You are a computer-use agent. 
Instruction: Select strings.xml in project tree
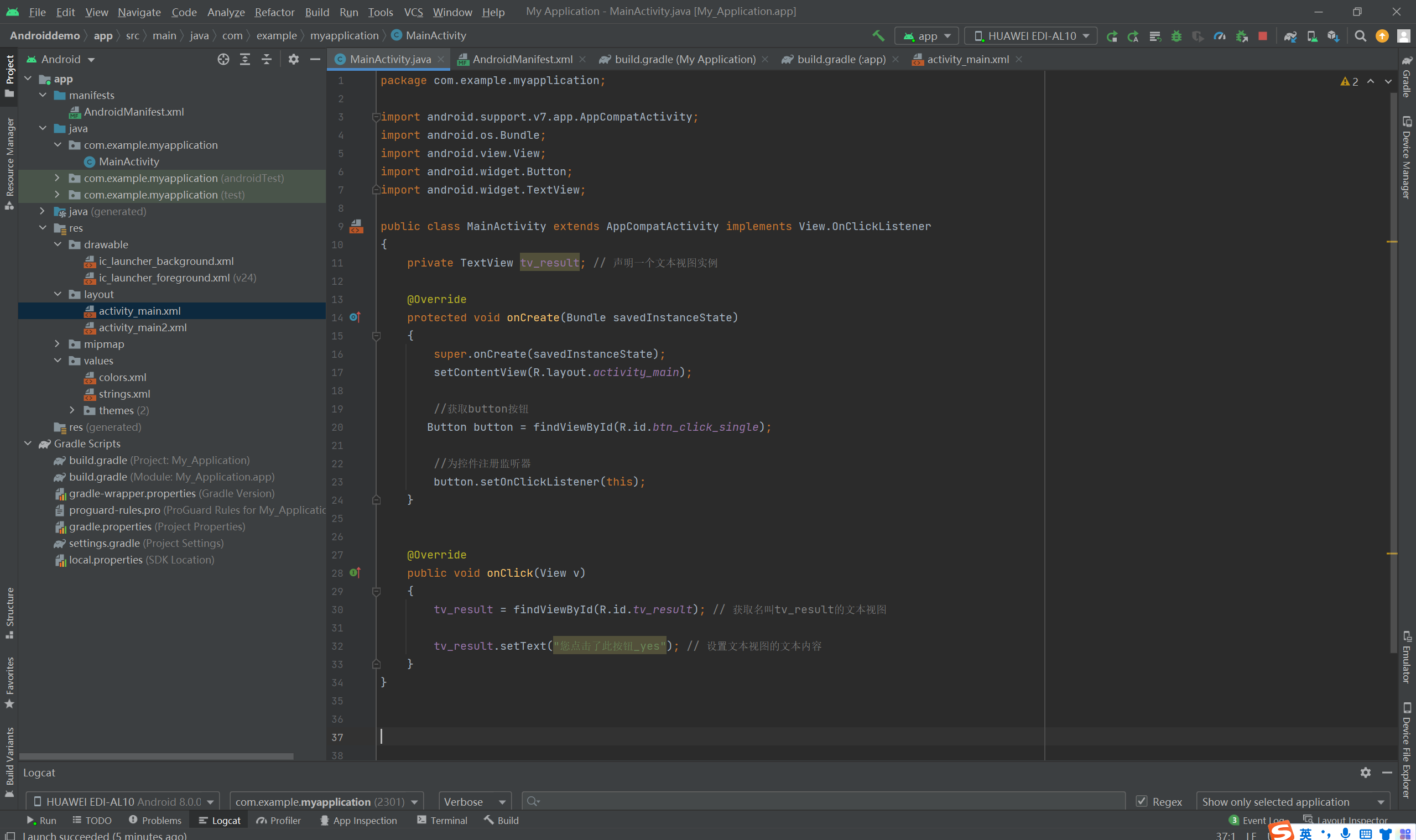pos(124,393)
